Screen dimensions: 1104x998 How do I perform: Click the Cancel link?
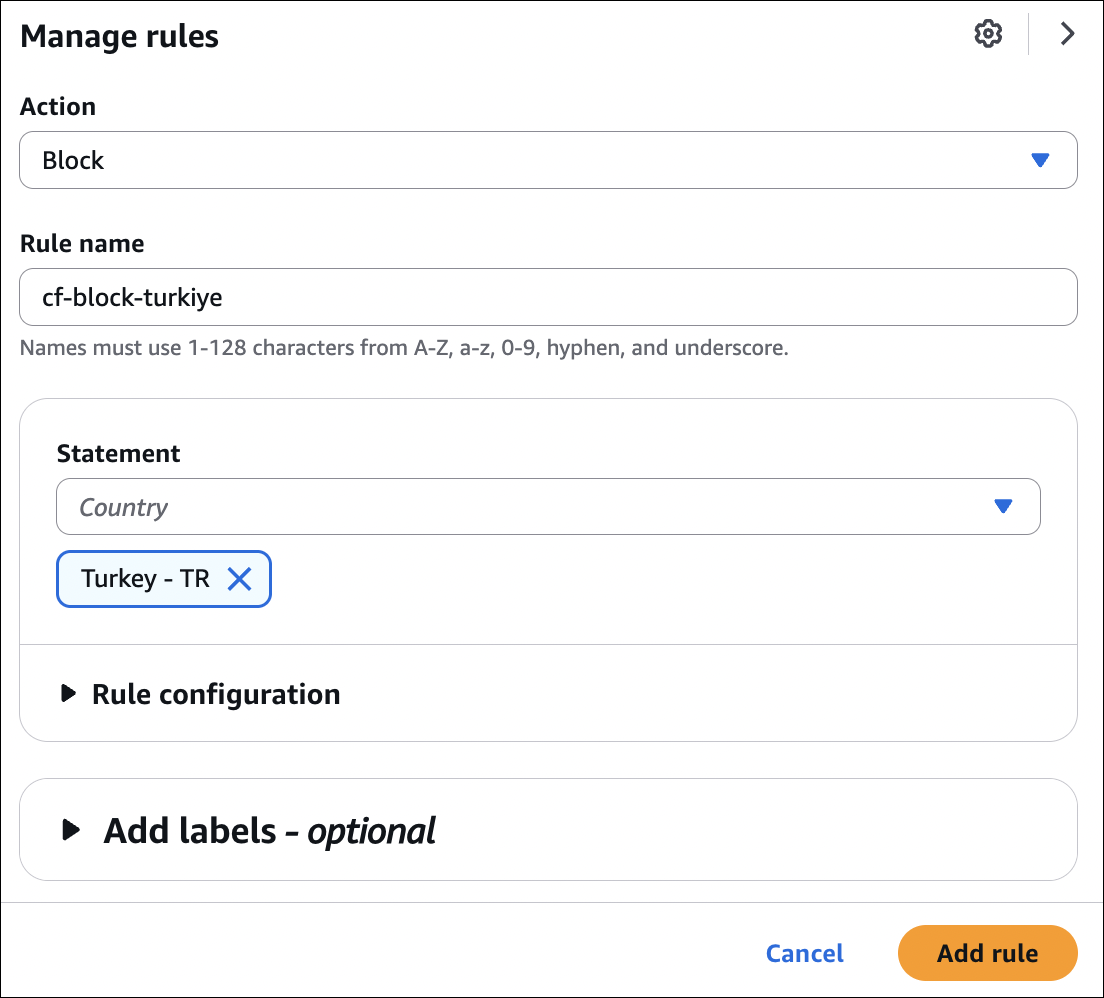(804, 953)
